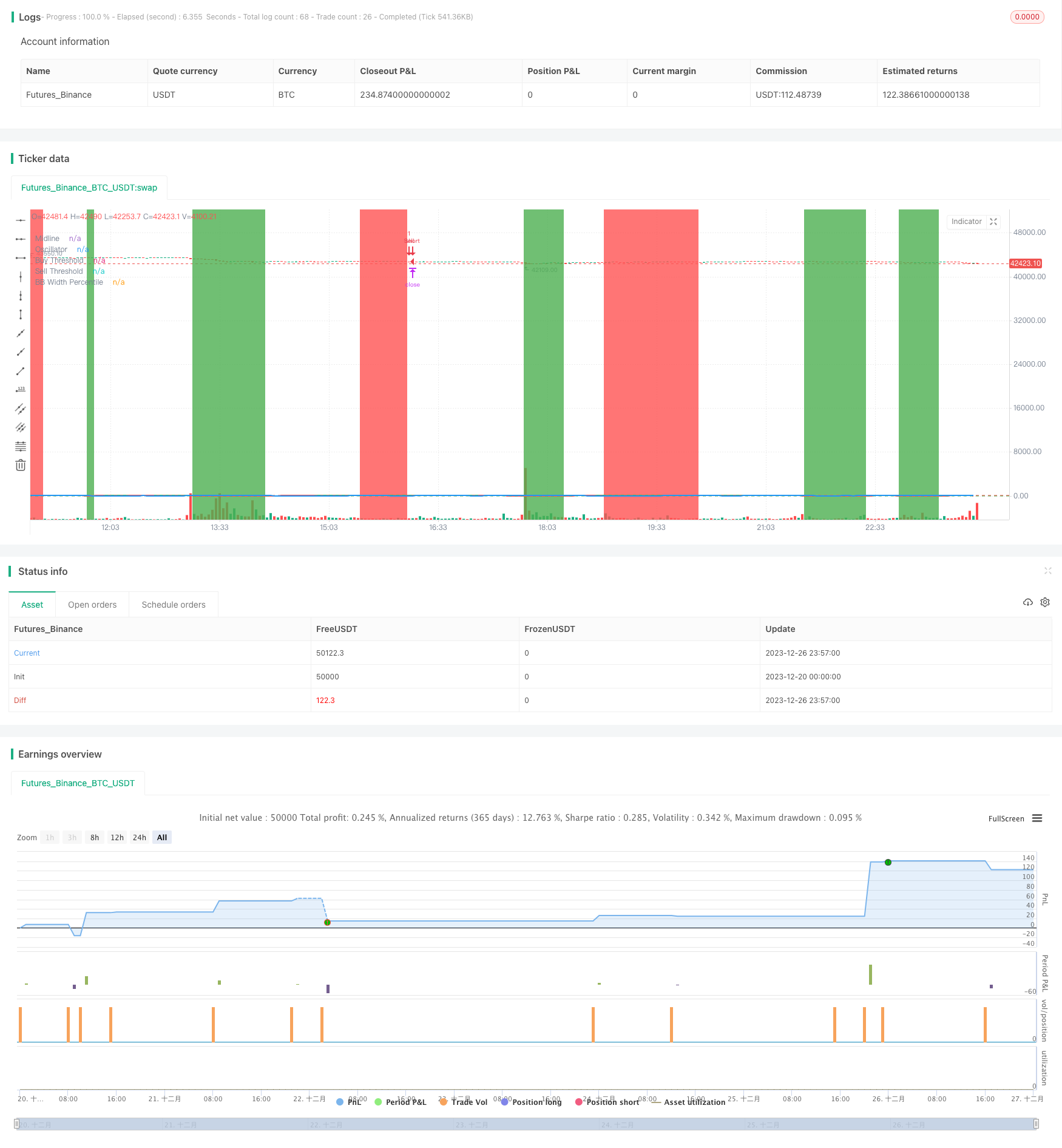Switch to the Schedule orders tab
The width and height of the screenshot is (1062, 1148).
174,605
